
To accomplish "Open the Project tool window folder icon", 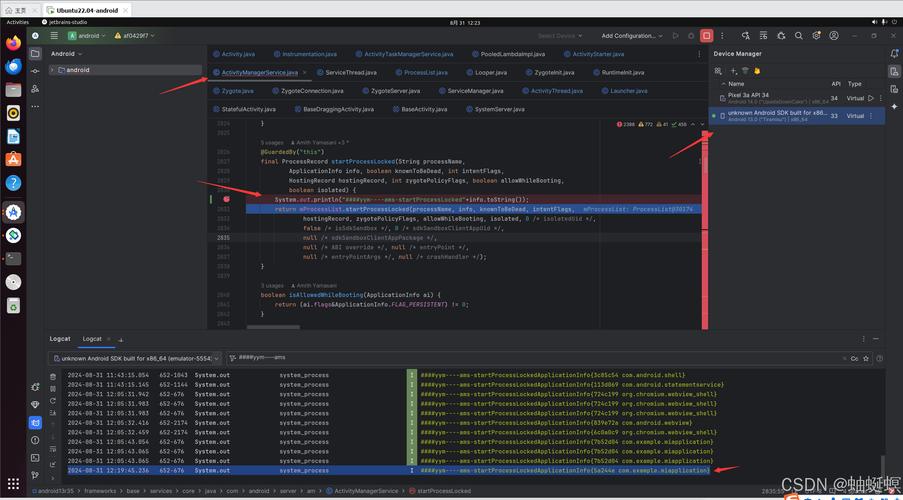I will pos(35,54).
